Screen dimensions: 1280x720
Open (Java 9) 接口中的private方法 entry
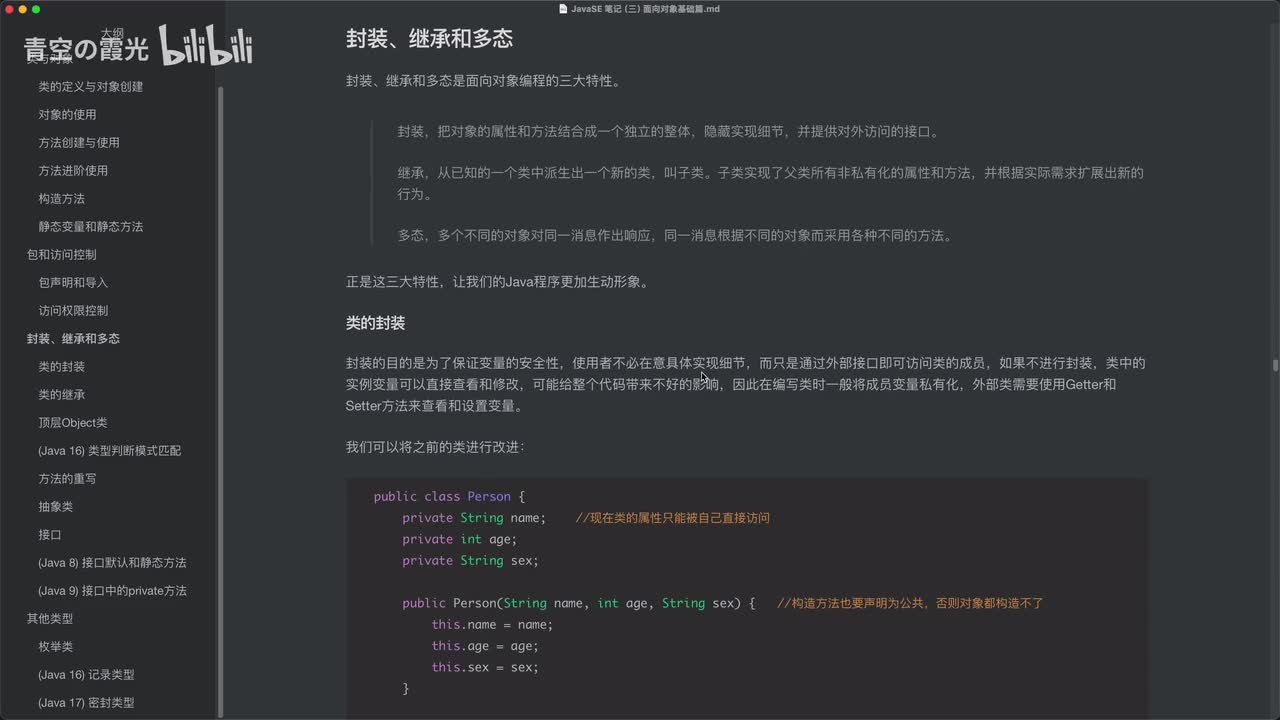pyautogui.click(x=112, y=591)
